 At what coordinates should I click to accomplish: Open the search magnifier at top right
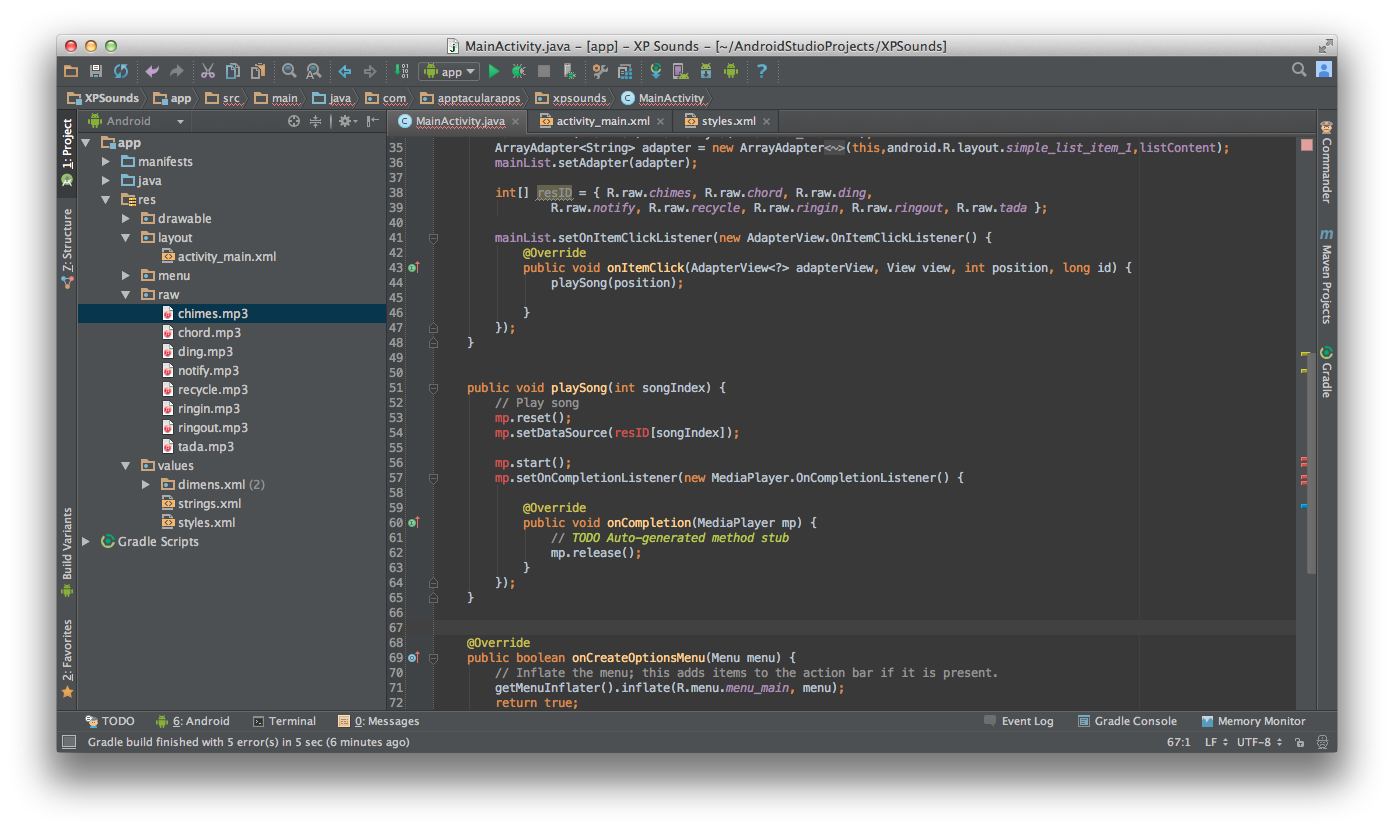pyautogui.click(x=1299, y=70)
